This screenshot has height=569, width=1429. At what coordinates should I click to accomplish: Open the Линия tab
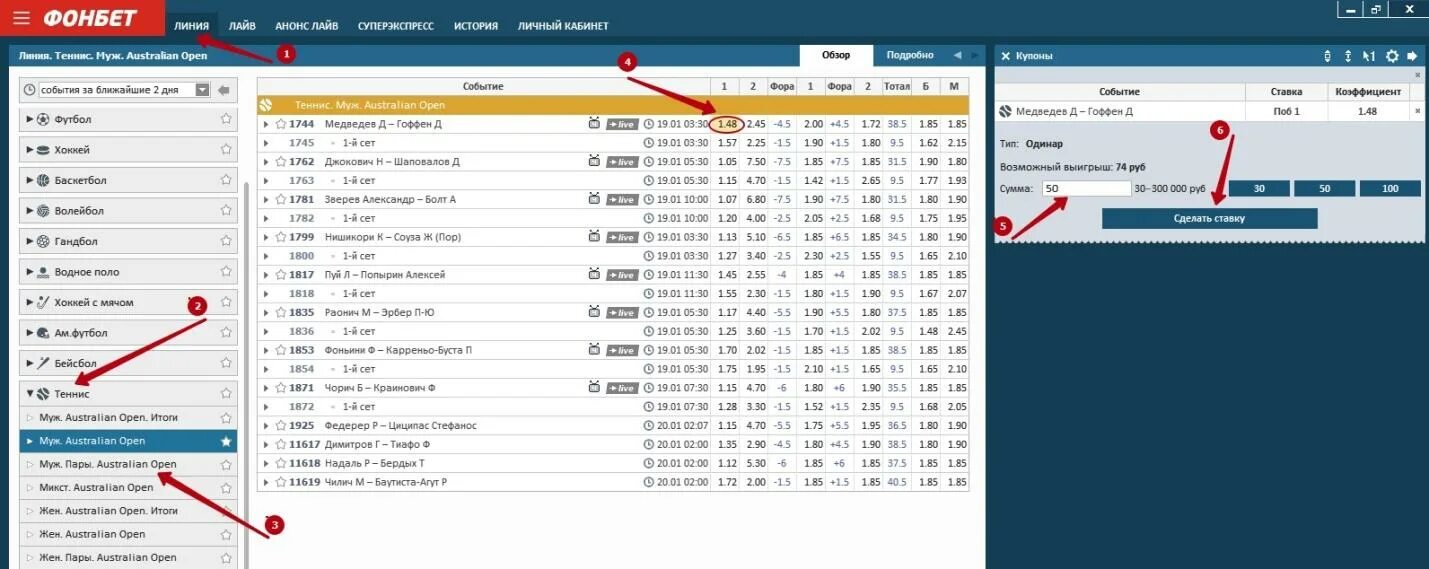coord(191,26)
